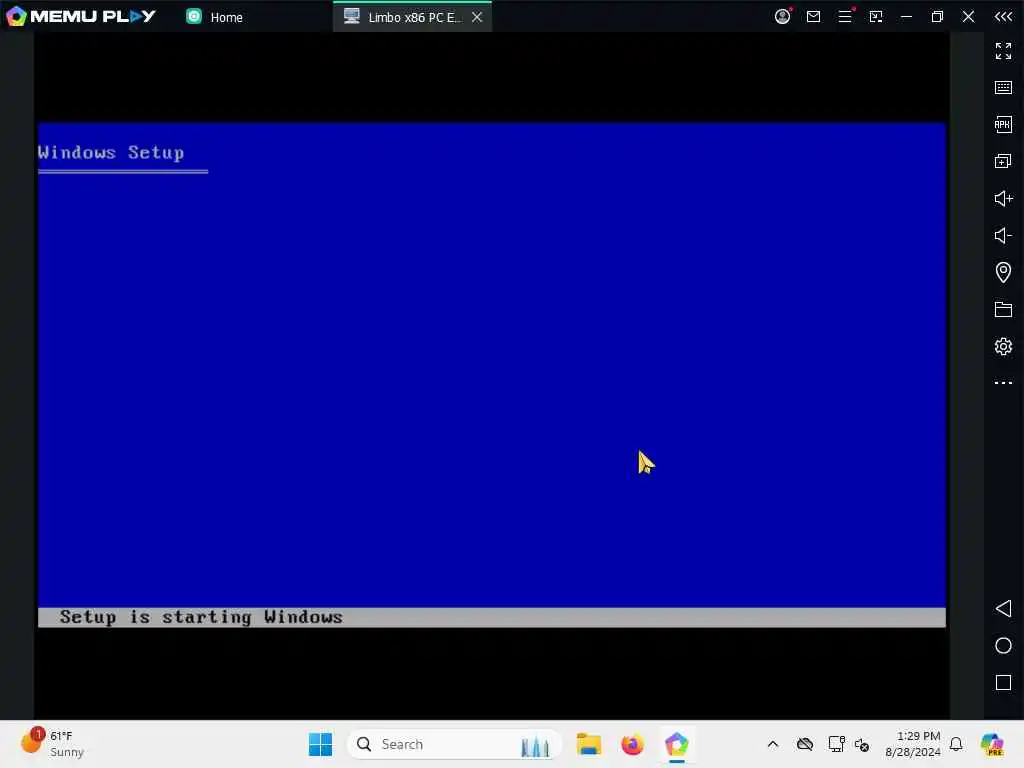Open the notifications bell
Screen dimensions: 1024x768
coord(956,744)
